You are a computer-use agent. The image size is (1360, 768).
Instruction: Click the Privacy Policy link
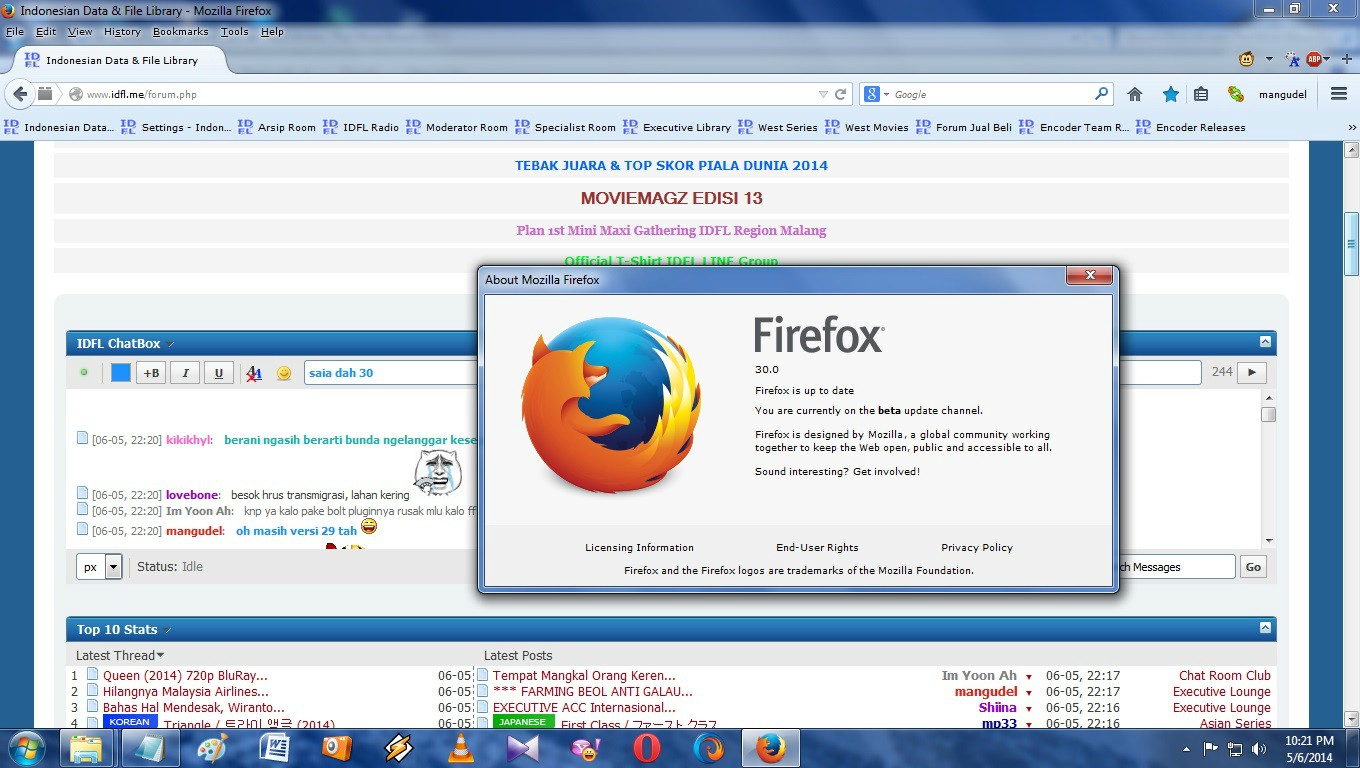(x=976, y=547)
